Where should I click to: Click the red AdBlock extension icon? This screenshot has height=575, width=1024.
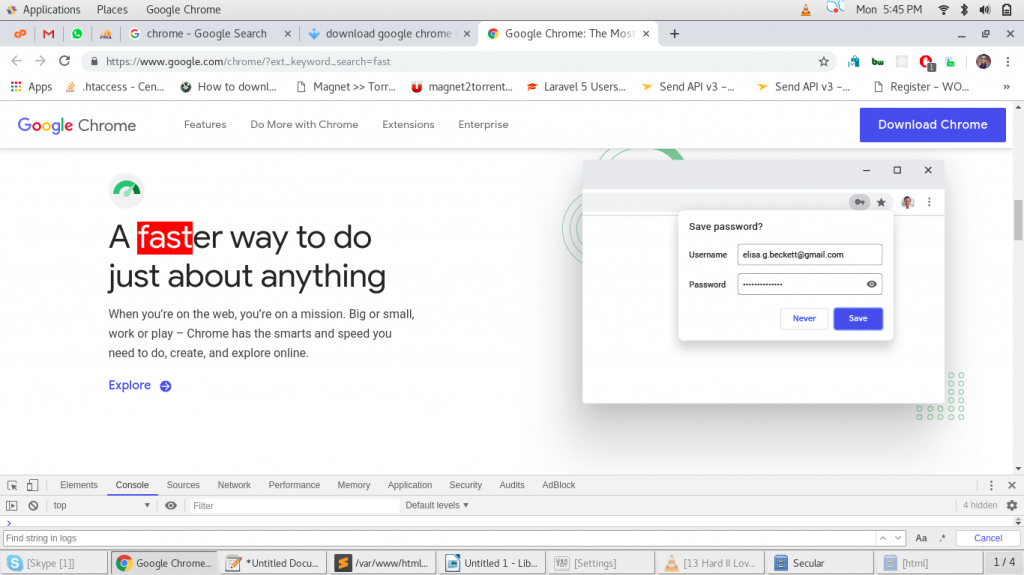[926, 62]
